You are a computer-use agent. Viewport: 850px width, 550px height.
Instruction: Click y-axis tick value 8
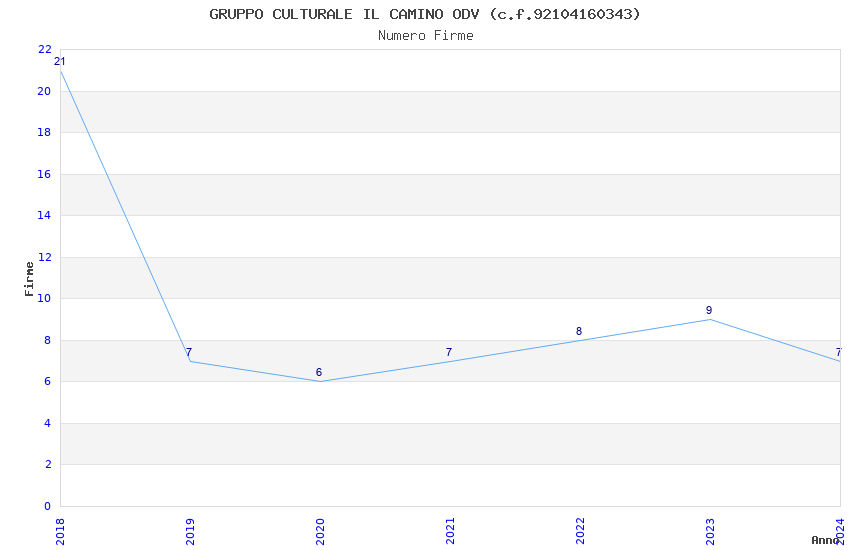[x=48, y=340]
